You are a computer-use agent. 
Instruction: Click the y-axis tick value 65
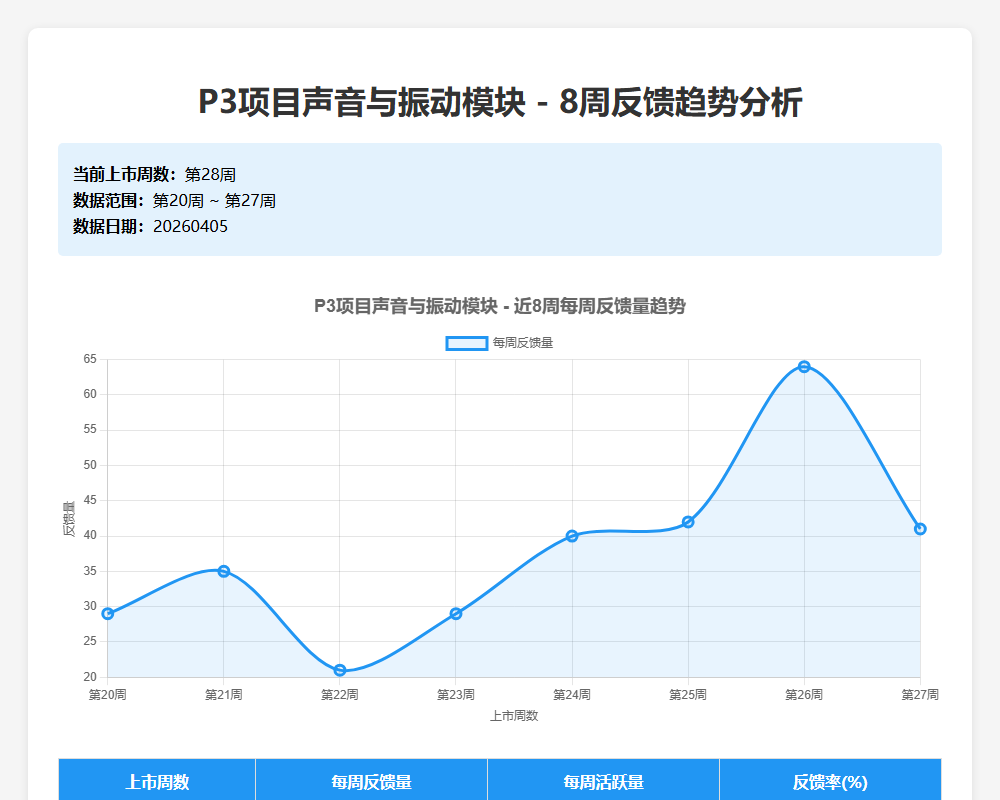(x=90, y=359)
